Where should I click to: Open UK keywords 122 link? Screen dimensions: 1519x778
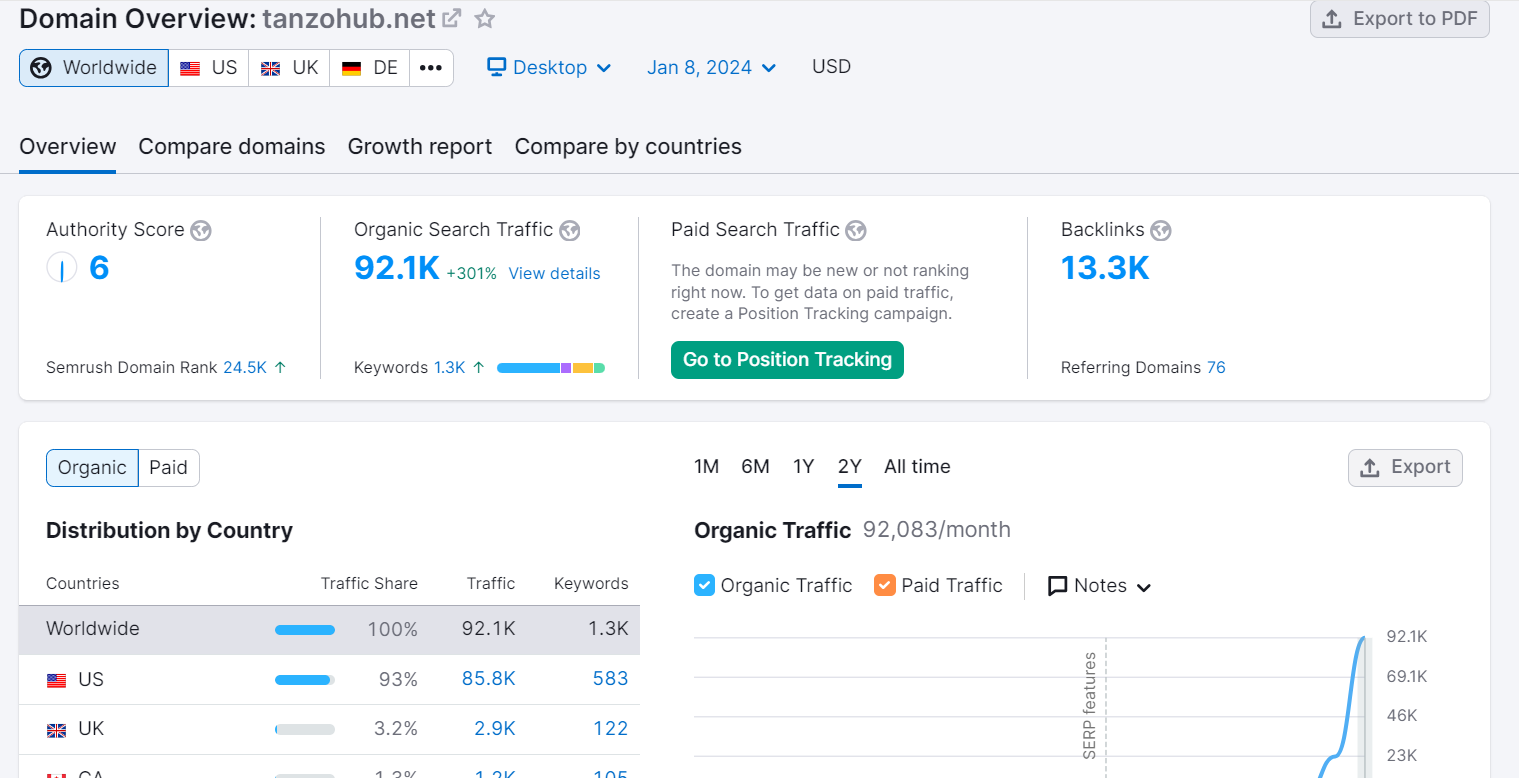610,729
